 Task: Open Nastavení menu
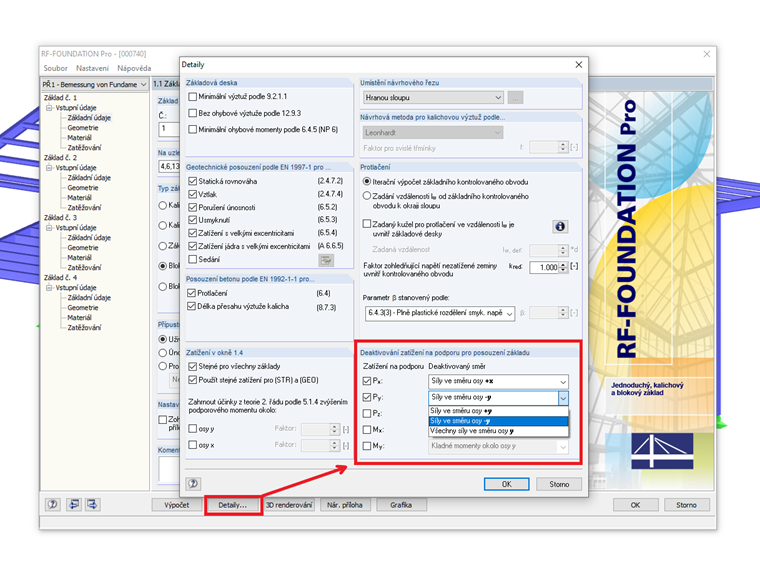tap(92, 68)
